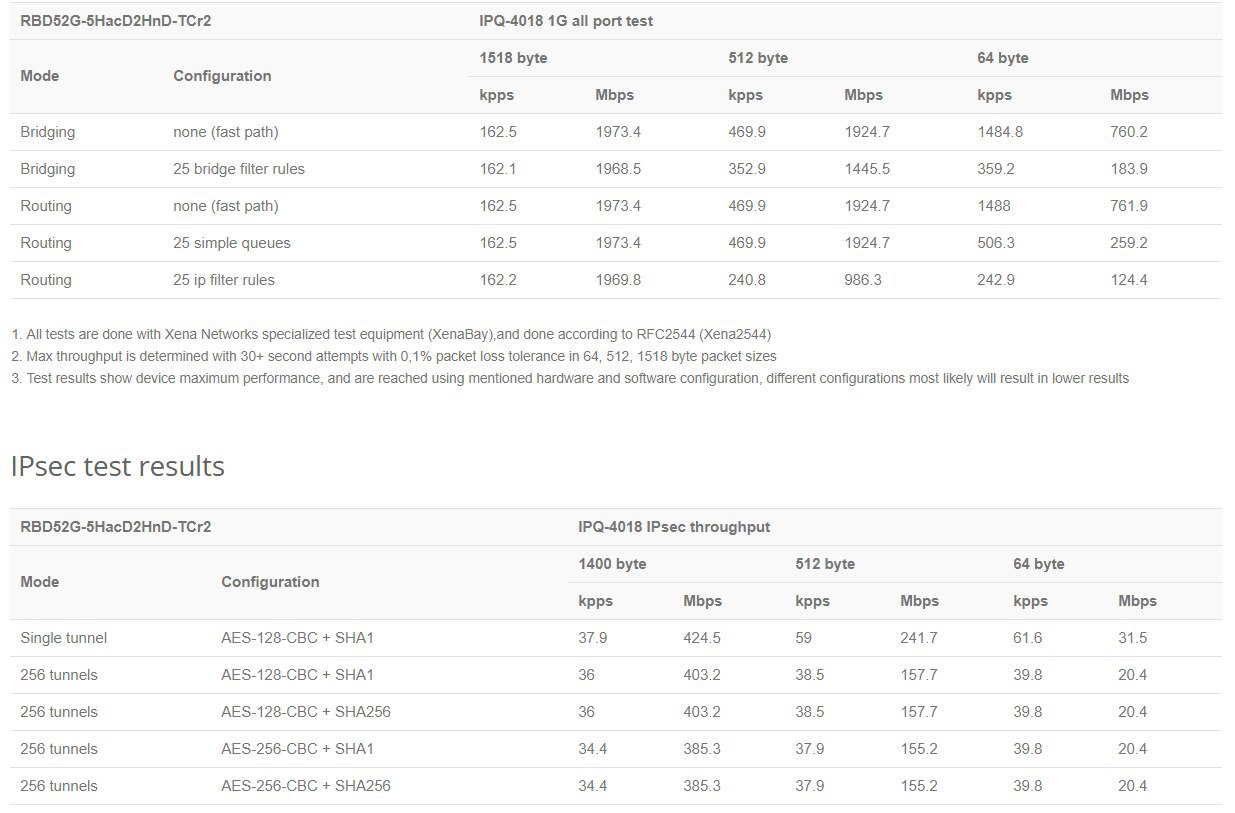Viewport: 1235px width, 813px height.
Task: Click 'AES-128-CBC + SHA1' in the Single tunnel row
Action: point(298,638)
